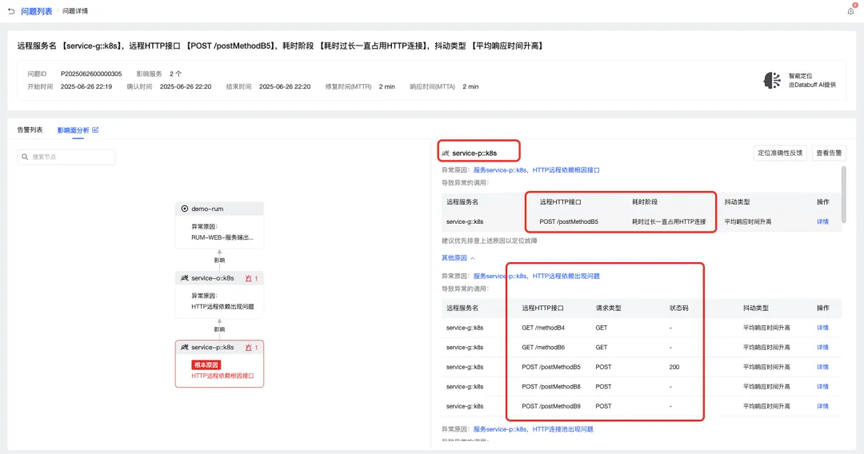This screenshot has height=454, width=864.
Task: Open the notification bell icon
Action: pyautogui.click(x=851, y=10)
